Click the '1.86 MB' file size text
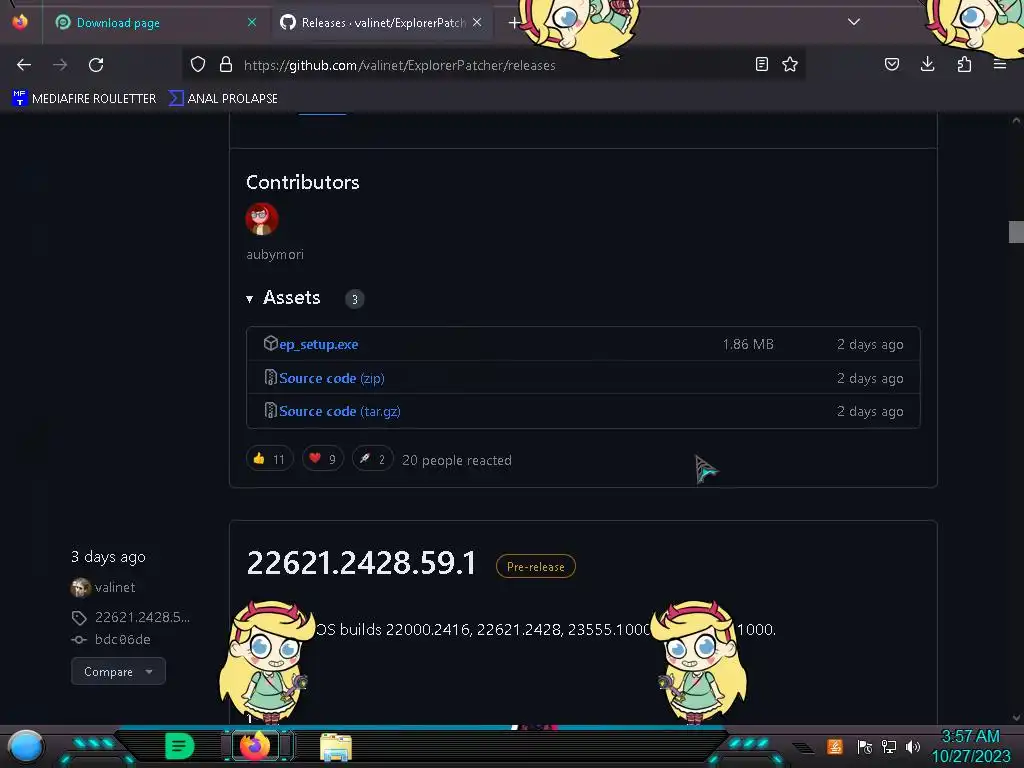Viewport: 1024px width, 768px height. tap(748, 344)
